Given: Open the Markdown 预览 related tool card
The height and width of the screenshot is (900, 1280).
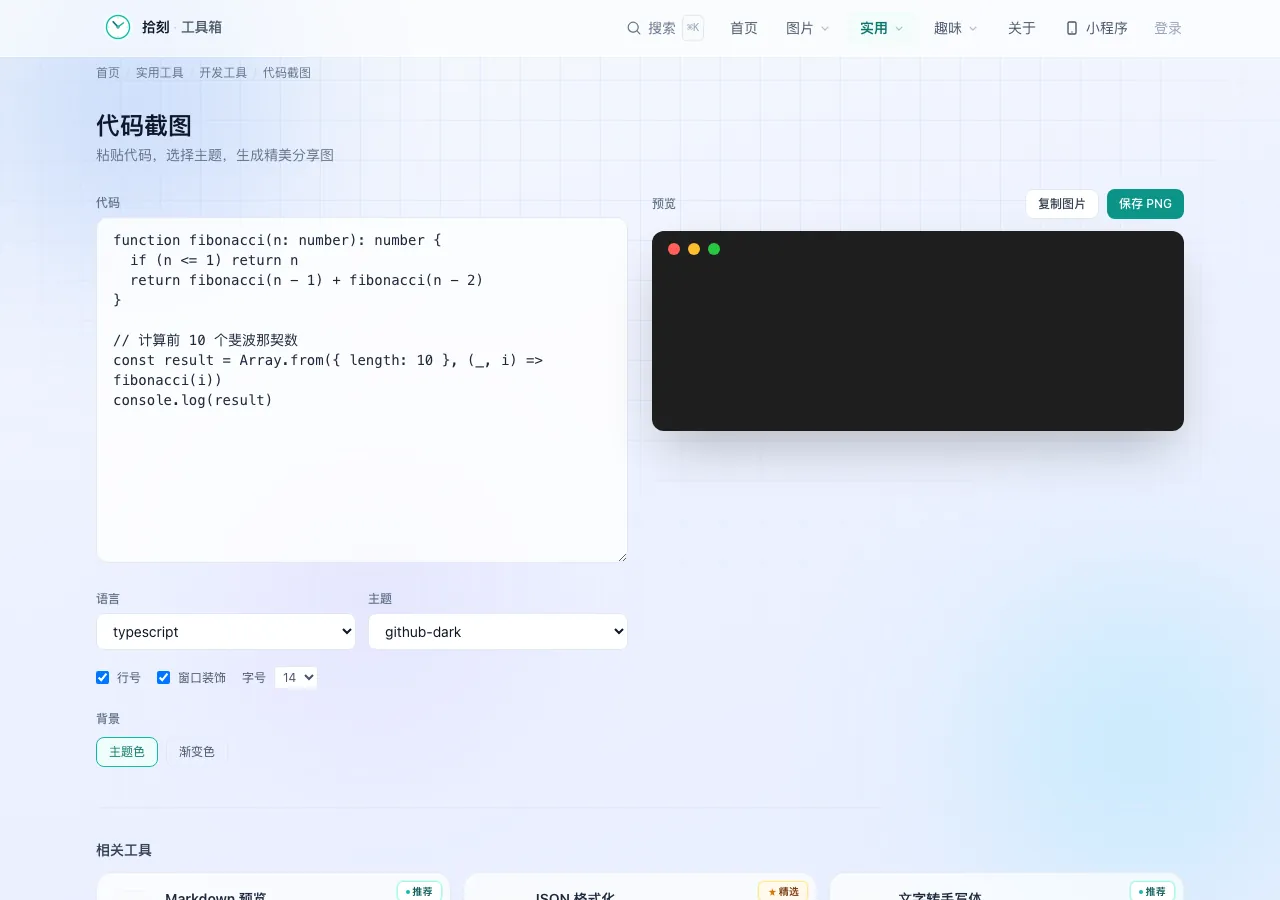Looking at the screenshot, I should point(273,887).
